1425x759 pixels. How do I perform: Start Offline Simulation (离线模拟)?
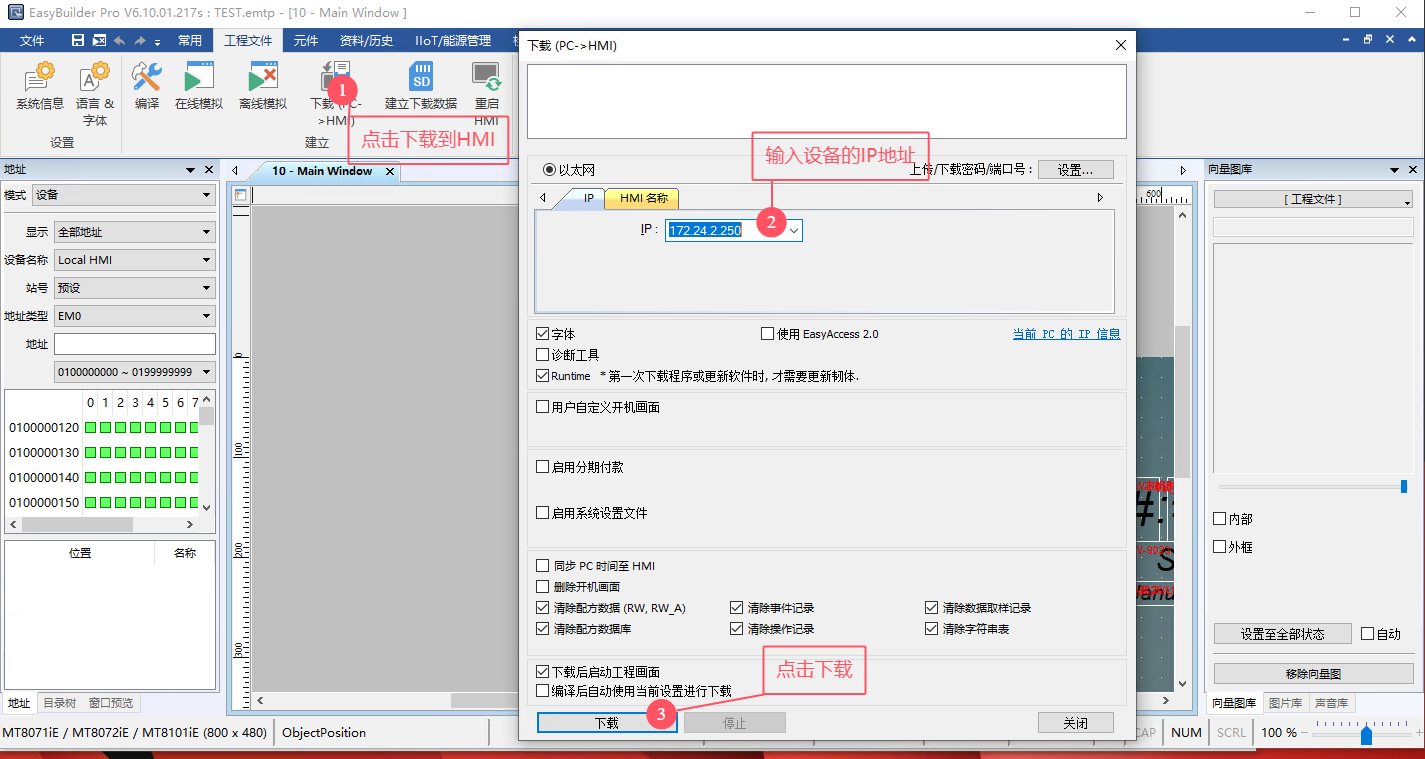pos(263,86)
